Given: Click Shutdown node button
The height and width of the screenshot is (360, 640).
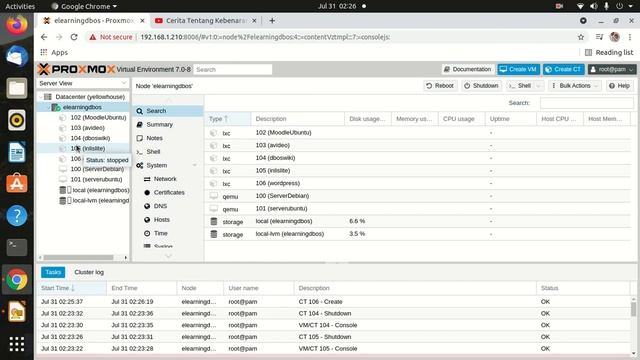Looking at the screenshot, I should coord(481,86).
